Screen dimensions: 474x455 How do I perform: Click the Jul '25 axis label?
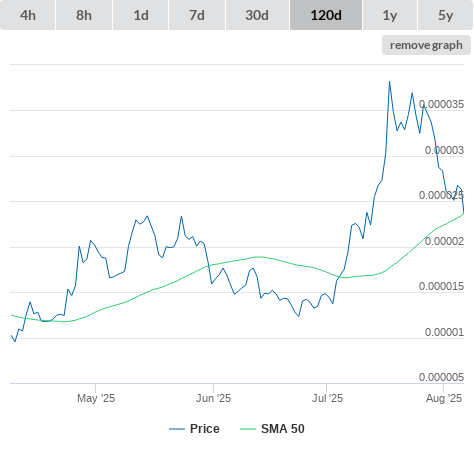click(x=327, y=398)
